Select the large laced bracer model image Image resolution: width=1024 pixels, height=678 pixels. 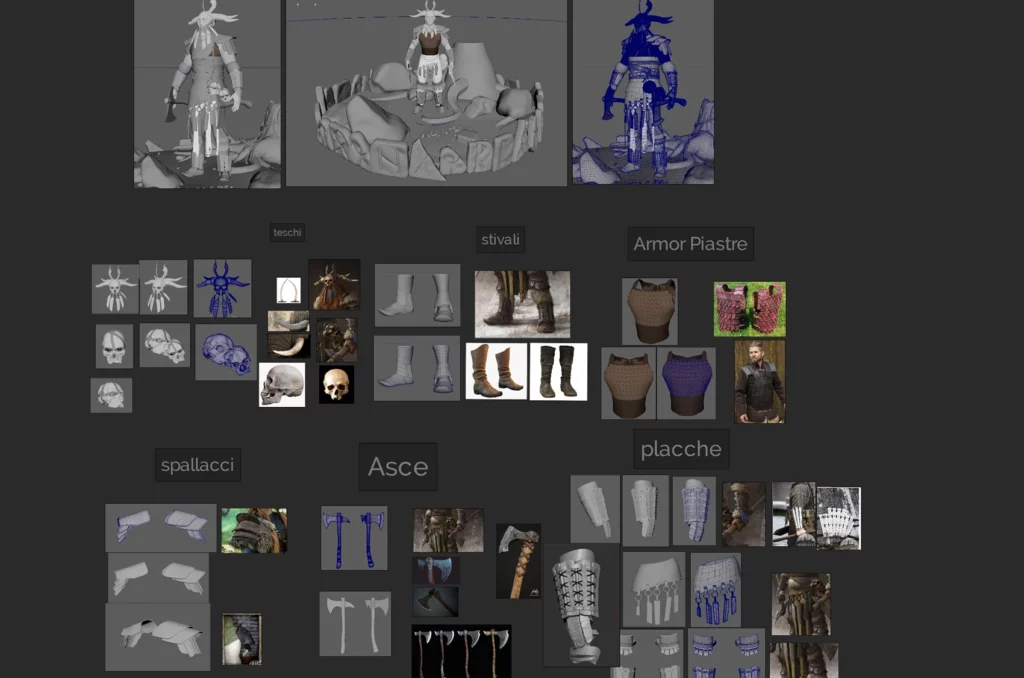click(x=581, y=605)
